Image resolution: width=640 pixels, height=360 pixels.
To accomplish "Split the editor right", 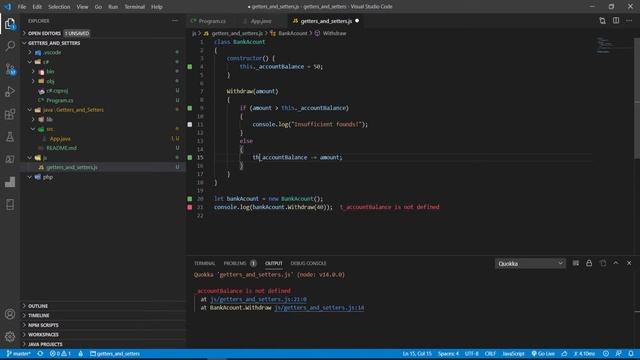I will (616, 20).
